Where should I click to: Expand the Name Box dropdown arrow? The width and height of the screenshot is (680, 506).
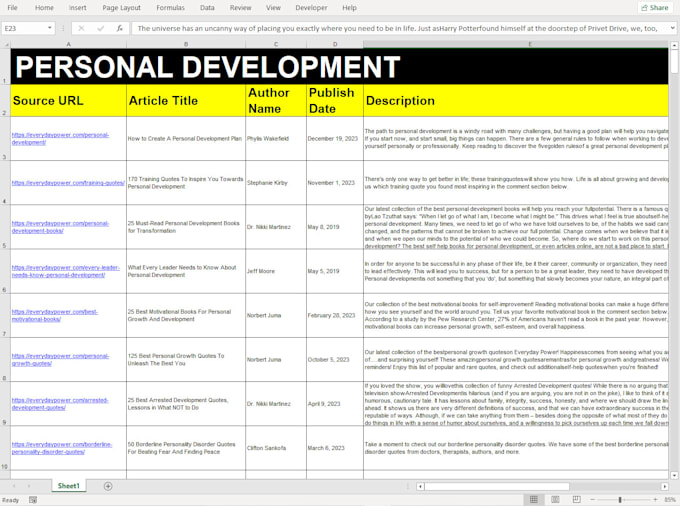pyautogui.click(x=50, y=28)
